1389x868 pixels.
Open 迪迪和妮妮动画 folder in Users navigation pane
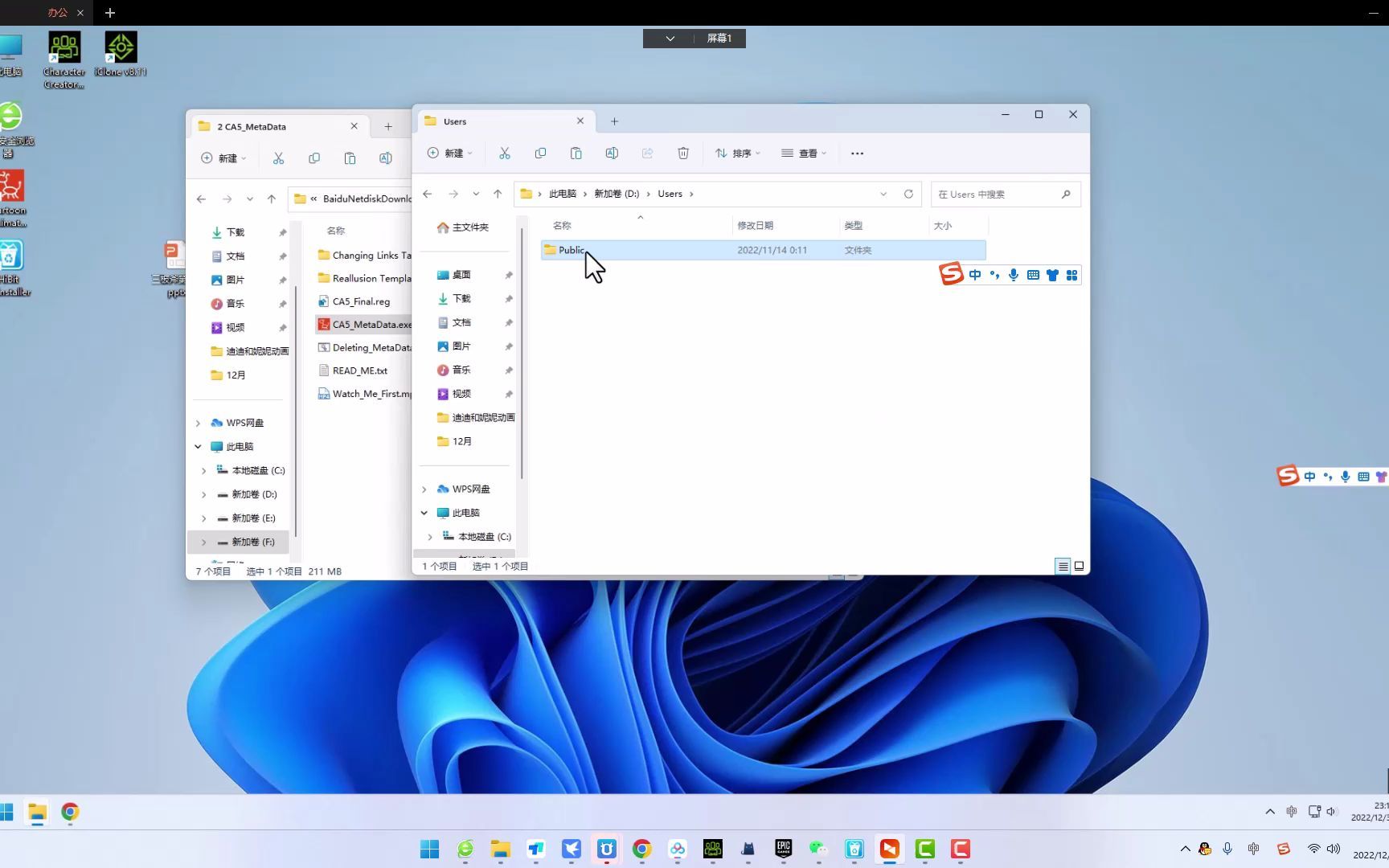476,417
